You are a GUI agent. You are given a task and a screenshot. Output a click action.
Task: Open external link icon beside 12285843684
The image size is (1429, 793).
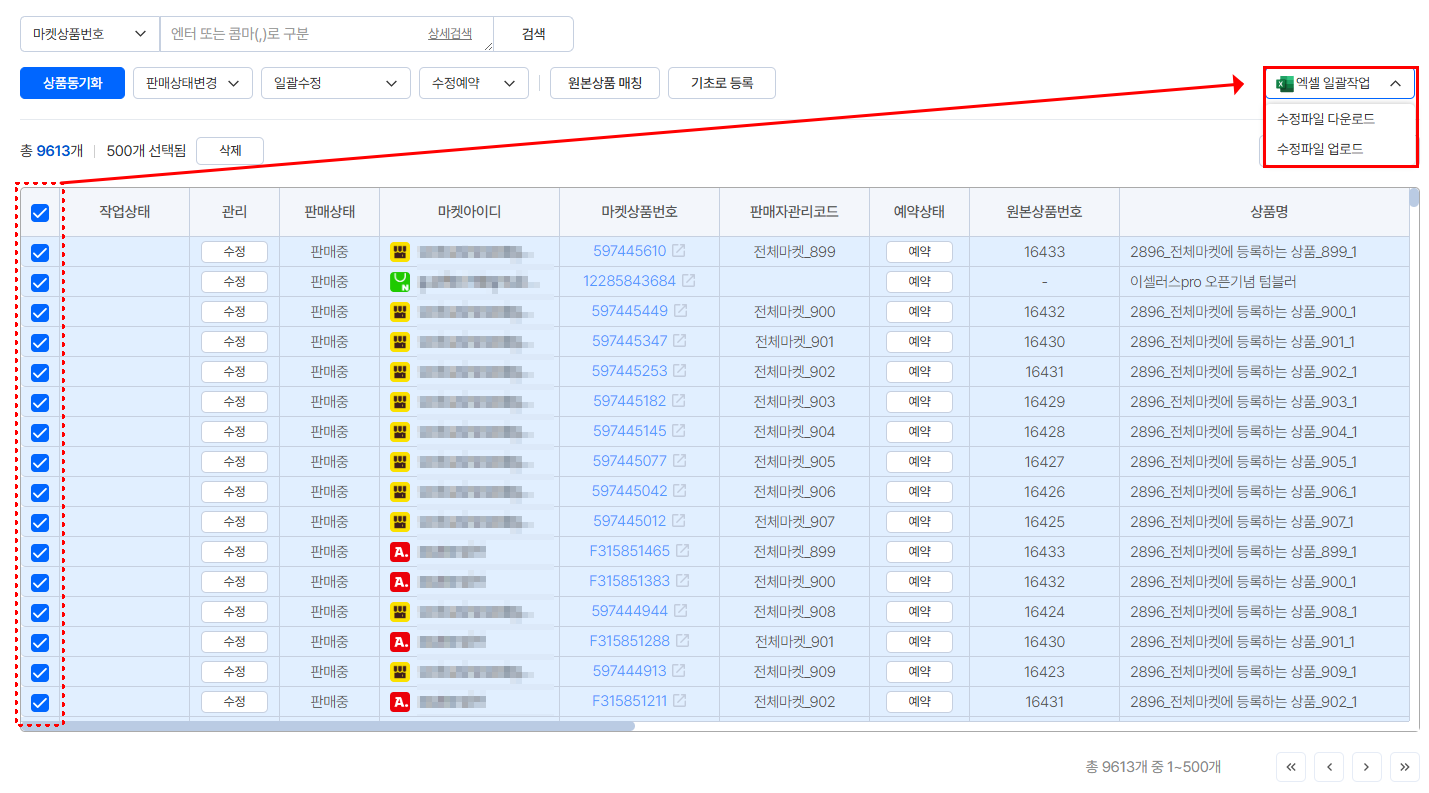688,281
